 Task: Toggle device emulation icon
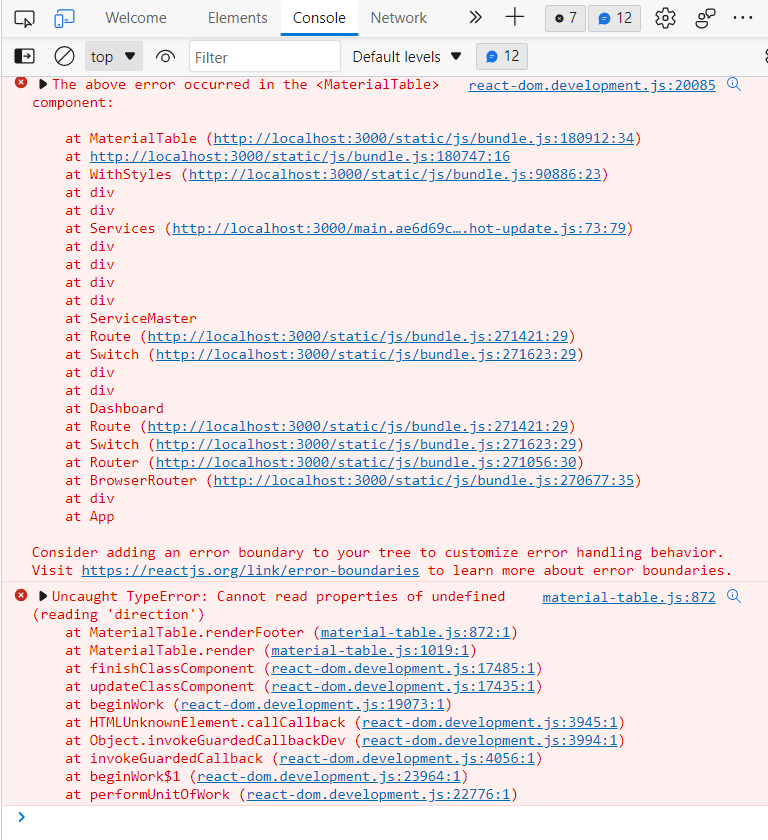pos(64,19)
